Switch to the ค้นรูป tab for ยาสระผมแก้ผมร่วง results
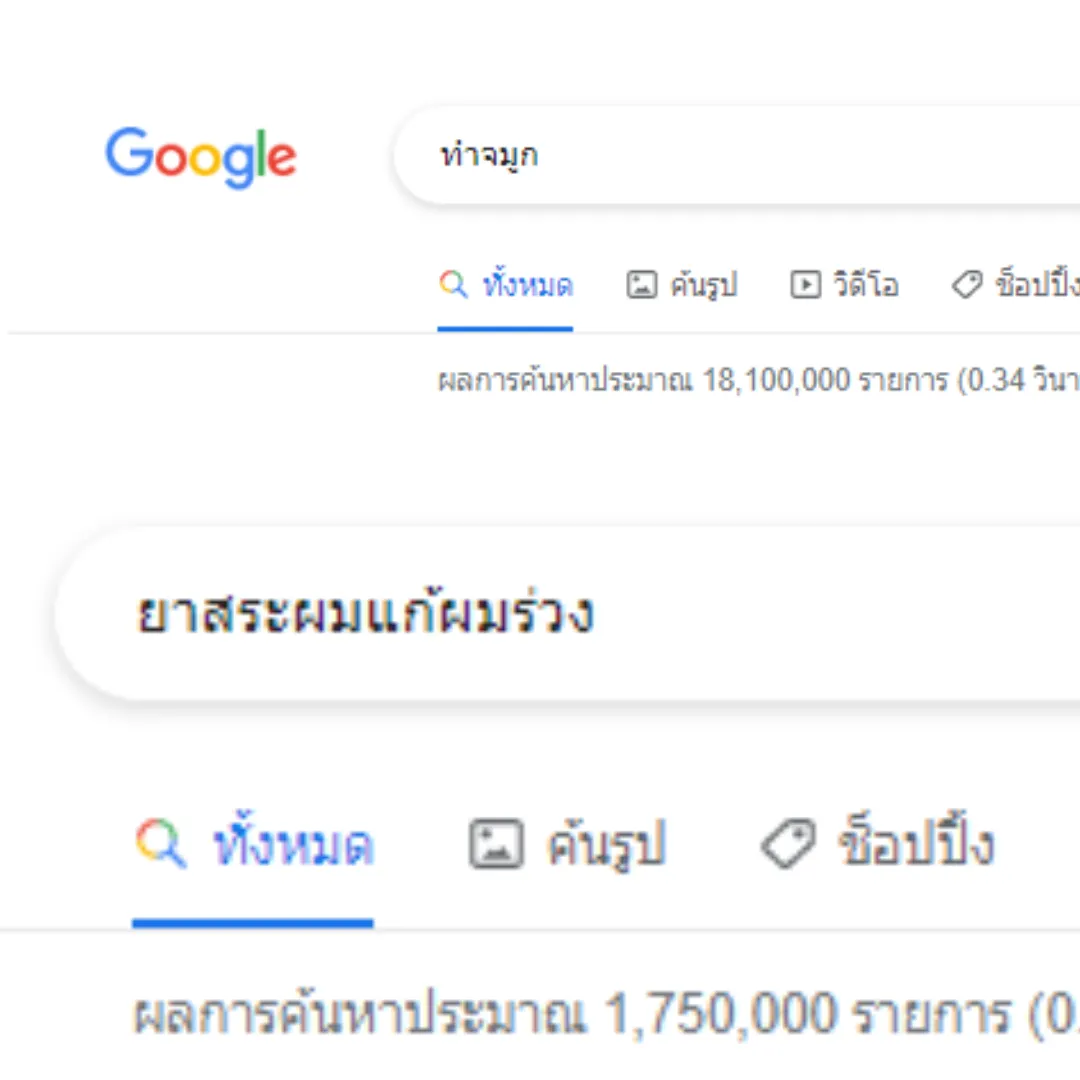The height and width of the screenshot is (1080, 1080). pyautogui.click(x=568, y=844)
